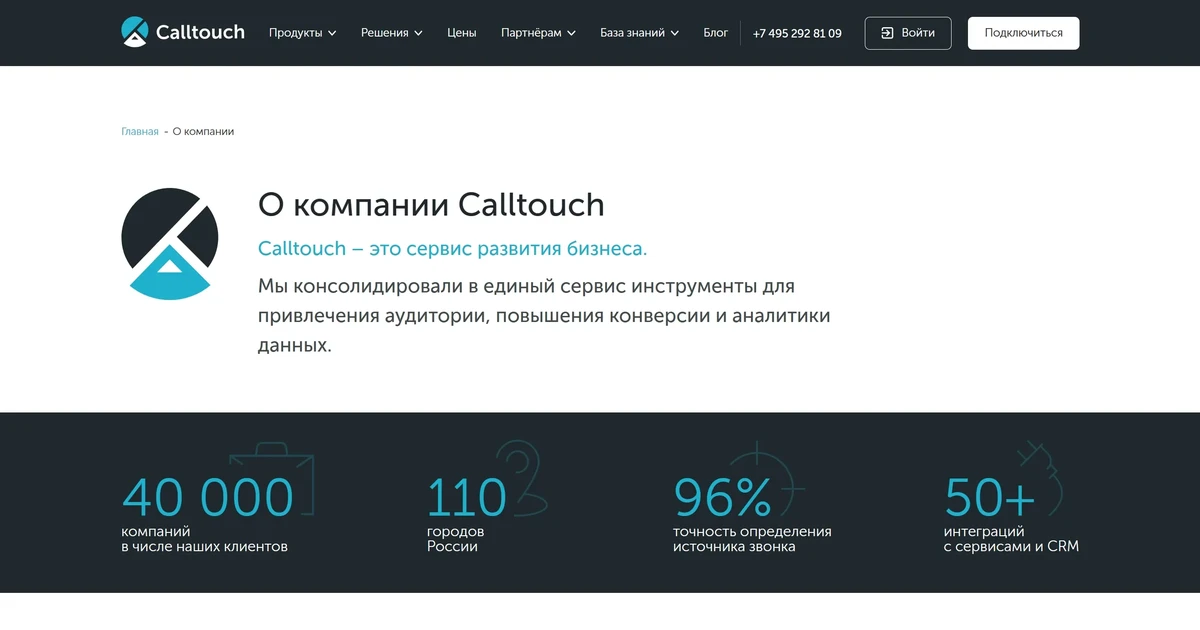Expand the Решения dropdown chevron
The image size is (1200, 630).
click(418, 33)
